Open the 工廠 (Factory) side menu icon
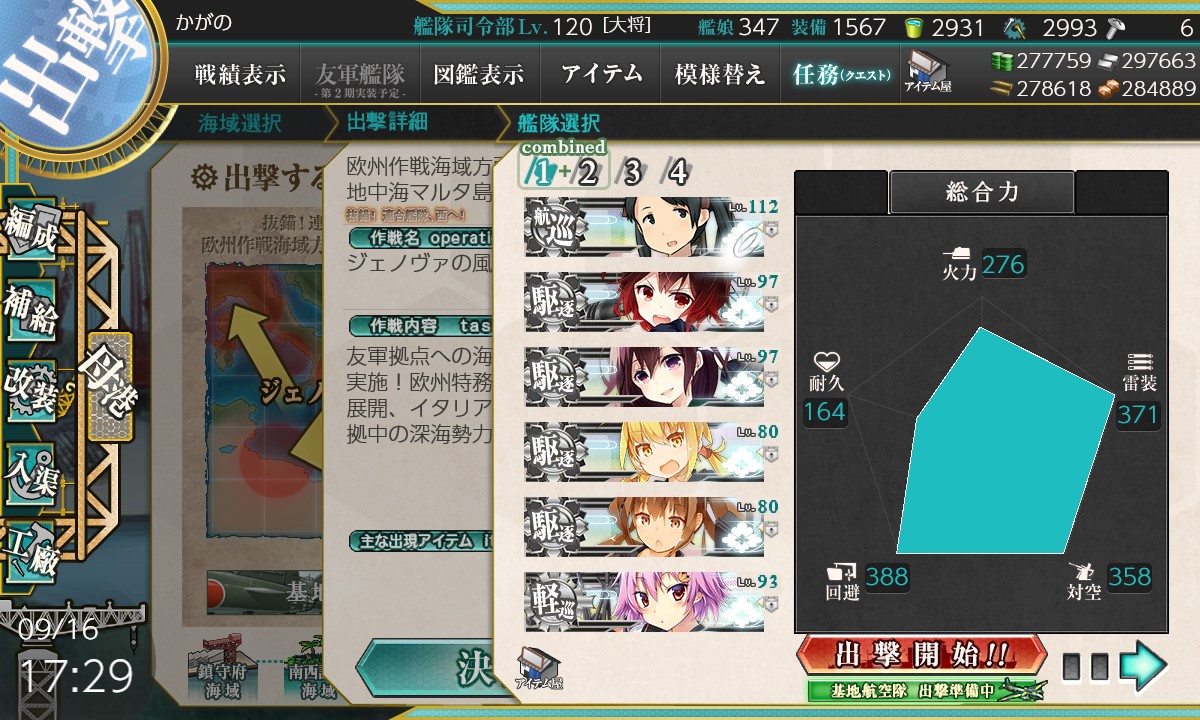The width and height of the screenshot is (1200, 720). (32, 546)
